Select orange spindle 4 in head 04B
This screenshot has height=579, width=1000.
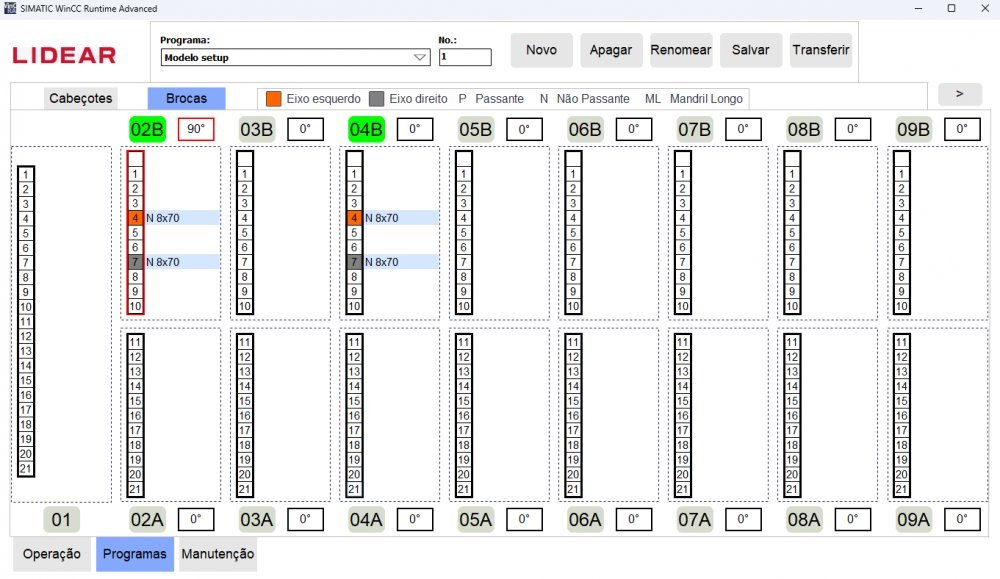tap(354, 218)
